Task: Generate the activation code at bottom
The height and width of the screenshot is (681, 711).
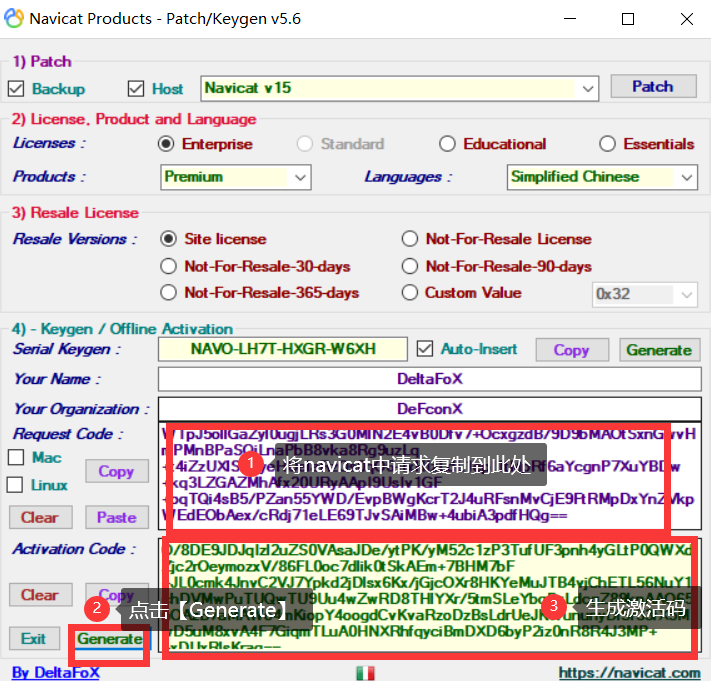Action: tap(109, 638)
